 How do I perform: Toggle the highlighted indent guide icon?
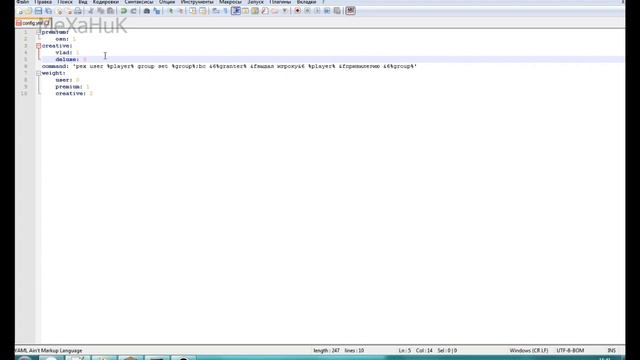click(x=237, y=11)
